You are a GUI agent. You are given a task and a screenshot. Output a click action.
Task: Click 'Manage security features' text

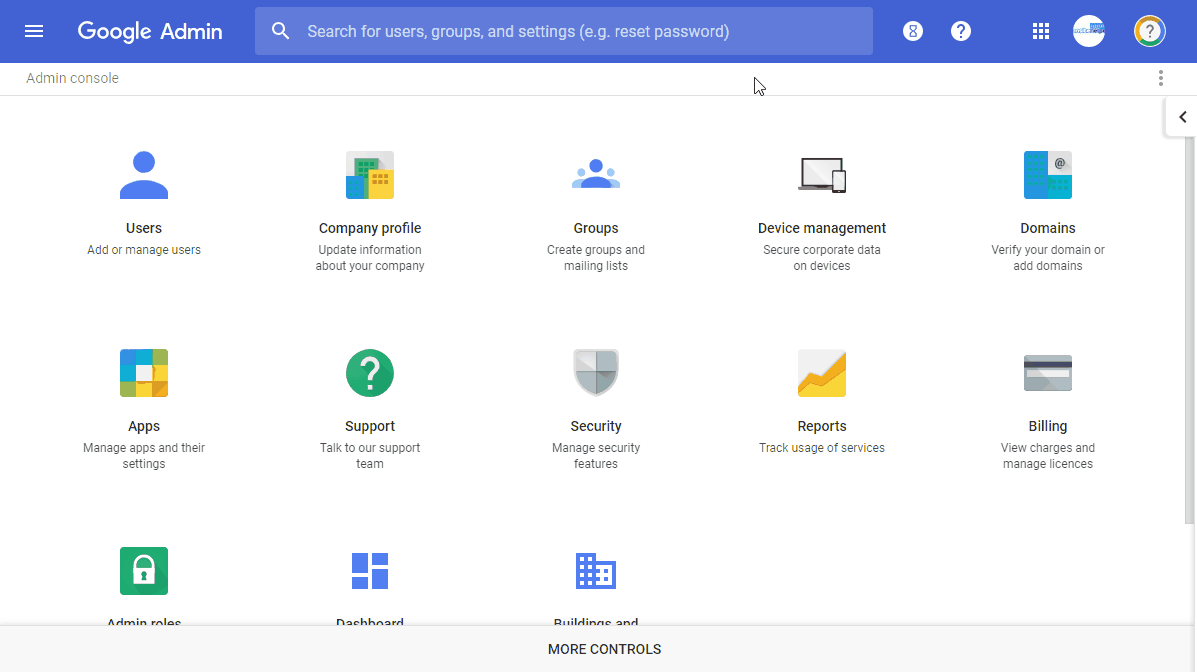(x=595, y=456)
